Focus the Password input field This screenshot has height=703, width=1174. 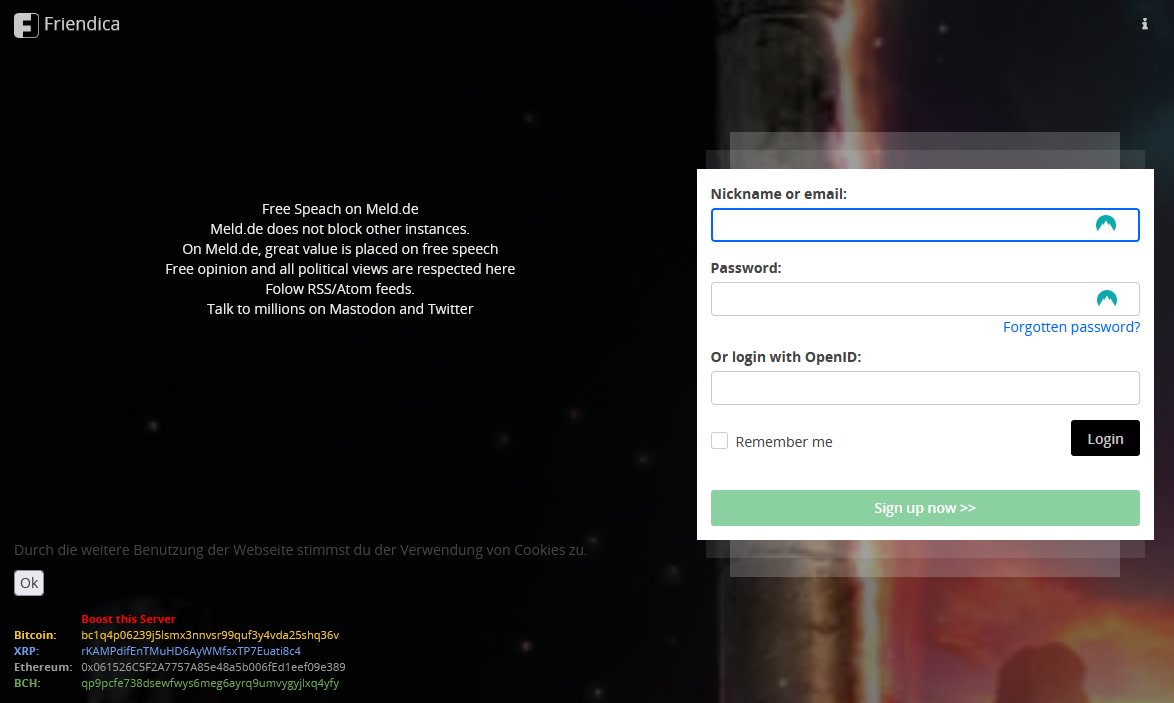click(925, 299)
